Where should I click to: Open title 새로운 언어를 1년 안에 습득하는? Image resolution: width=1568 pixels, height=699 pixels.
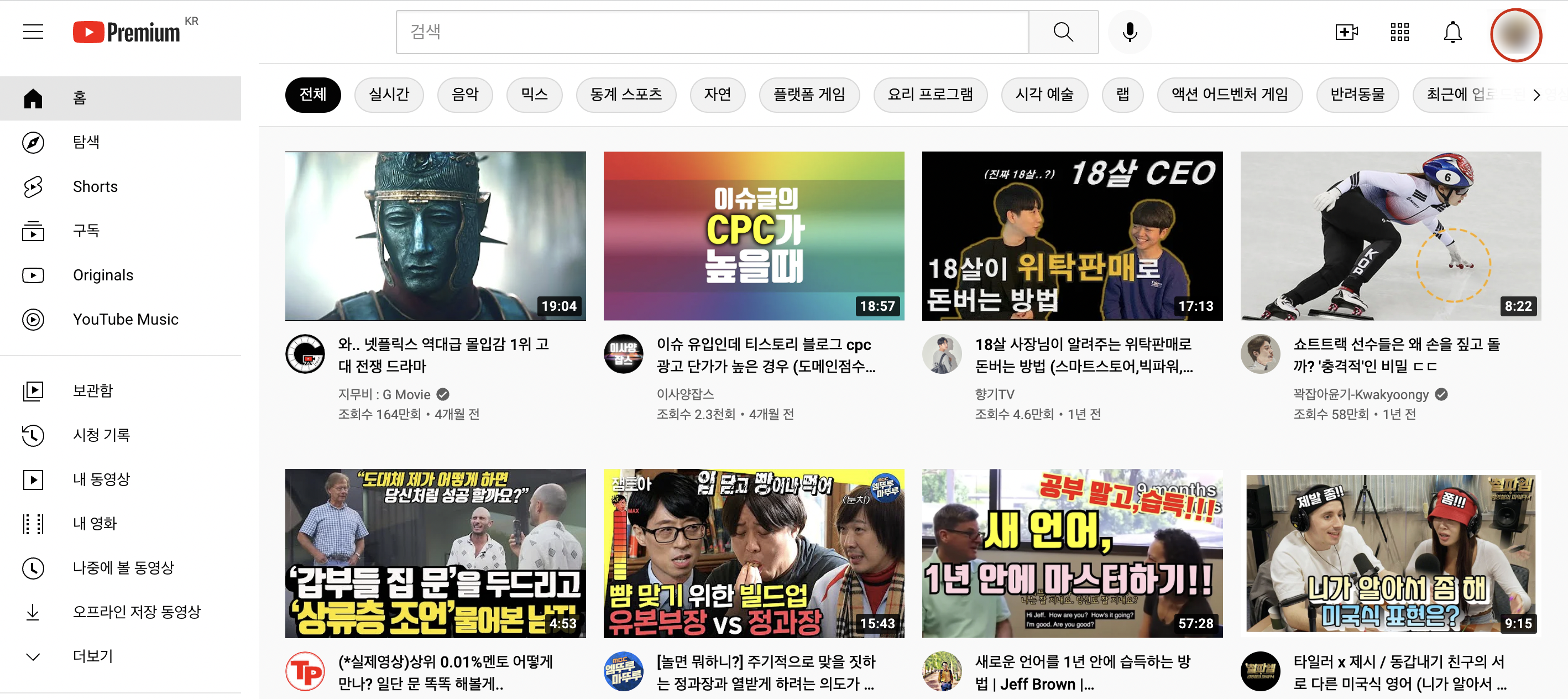tap(1082, 672)
